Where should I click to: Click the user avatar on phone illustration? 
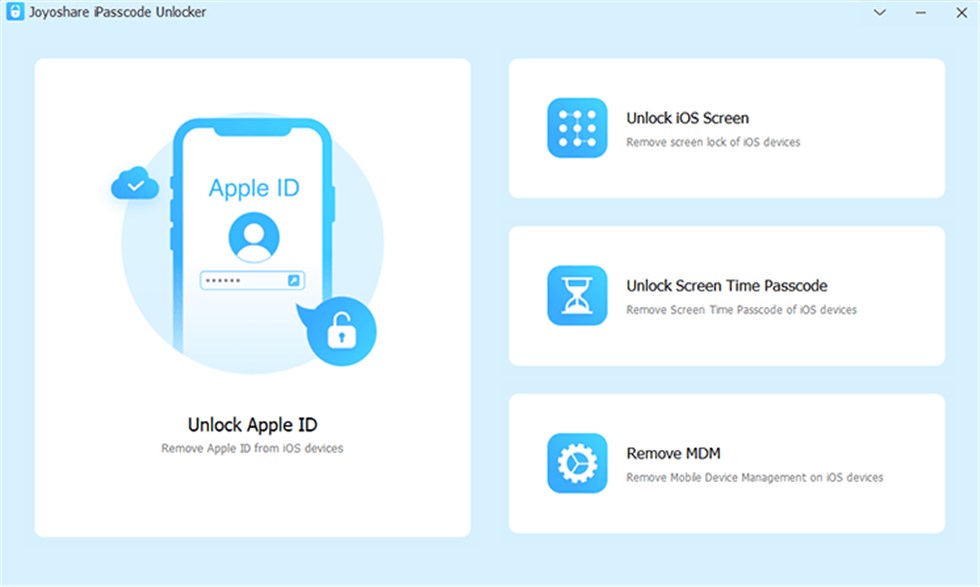(x=254, y=237)
